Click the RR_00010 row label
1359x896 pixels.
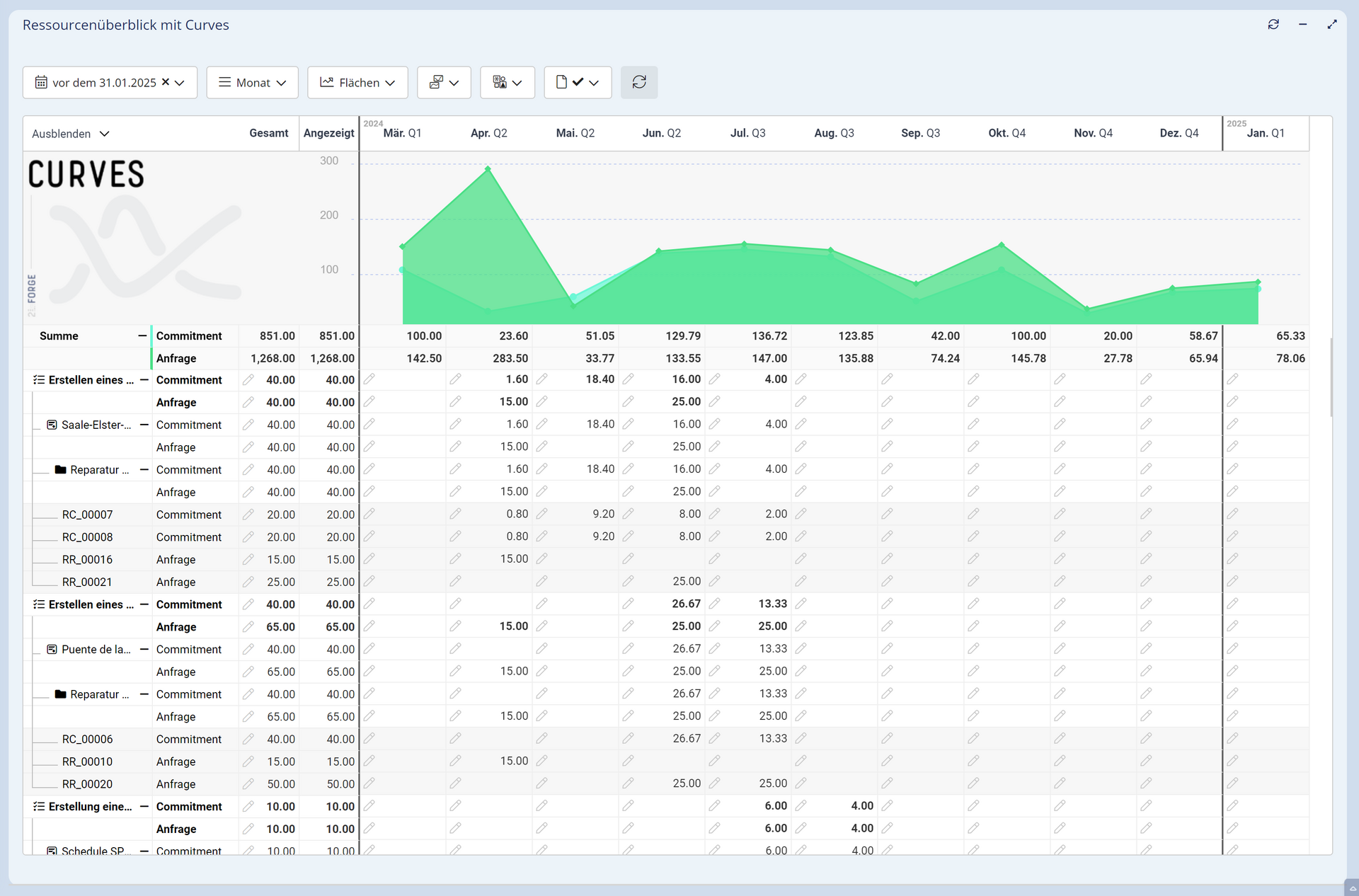pyautogui.click(x=87, y=762)
